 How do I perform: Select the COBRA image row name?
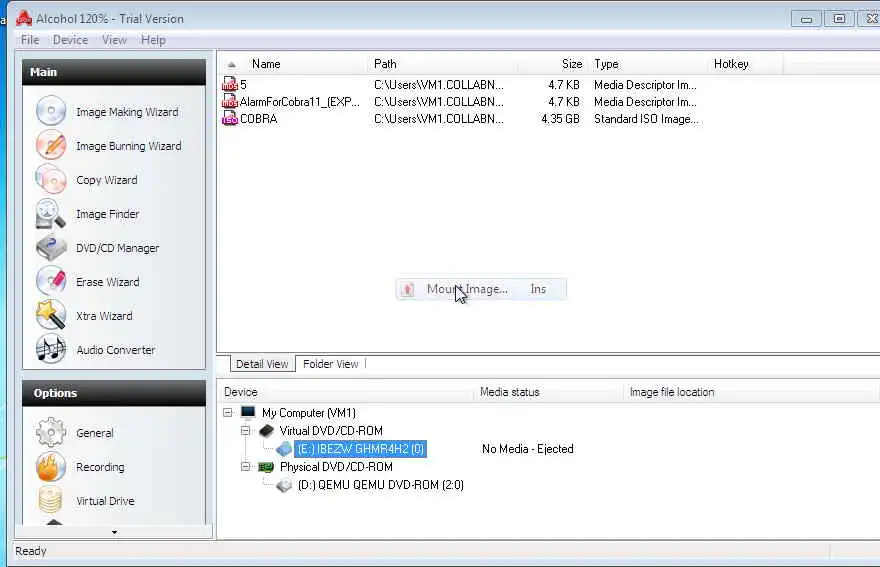pyautogui.click(x=259, y=119)
